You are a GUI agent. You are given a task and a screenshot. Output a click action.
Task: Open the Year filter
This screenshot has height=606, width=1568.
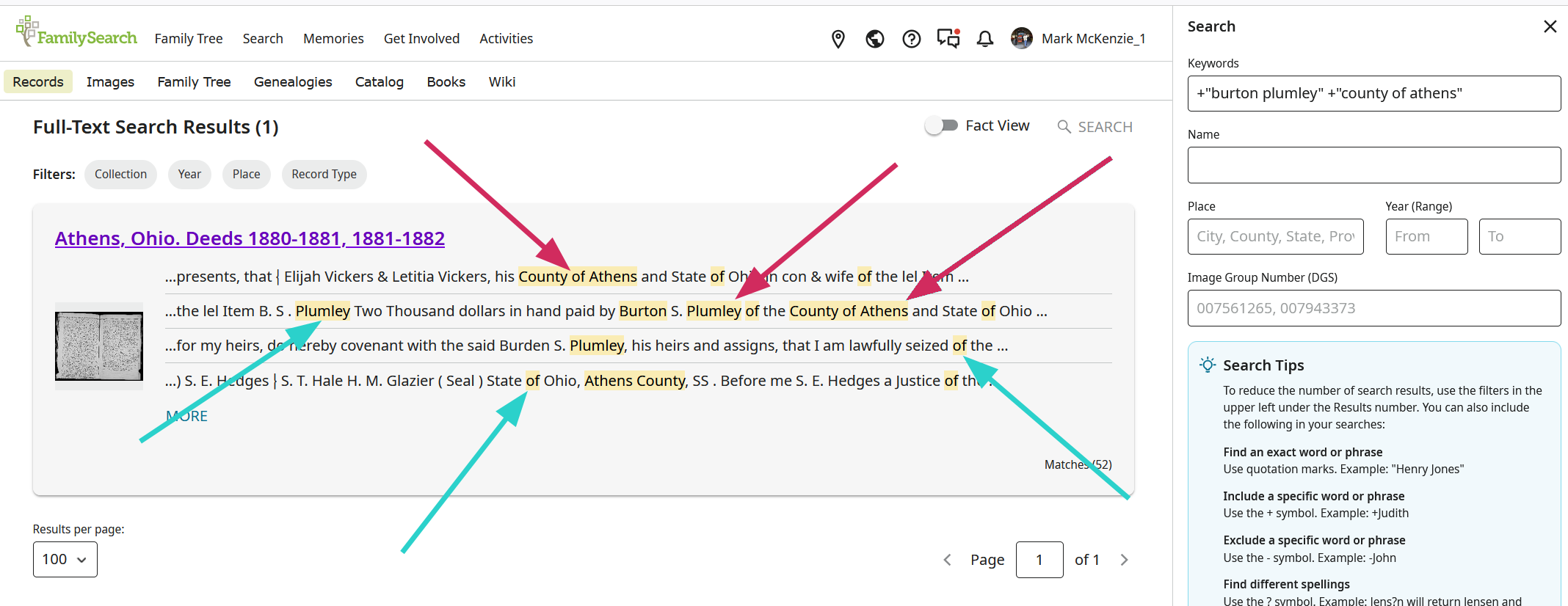tap(189, 174)
